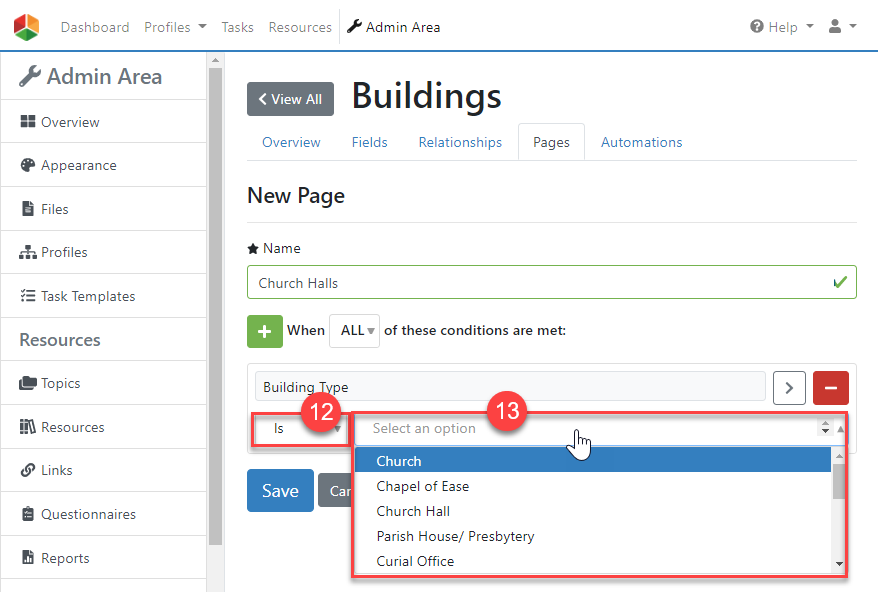
Task: Open Questionnaires in the sidebar
Action: tap(87, 514)
